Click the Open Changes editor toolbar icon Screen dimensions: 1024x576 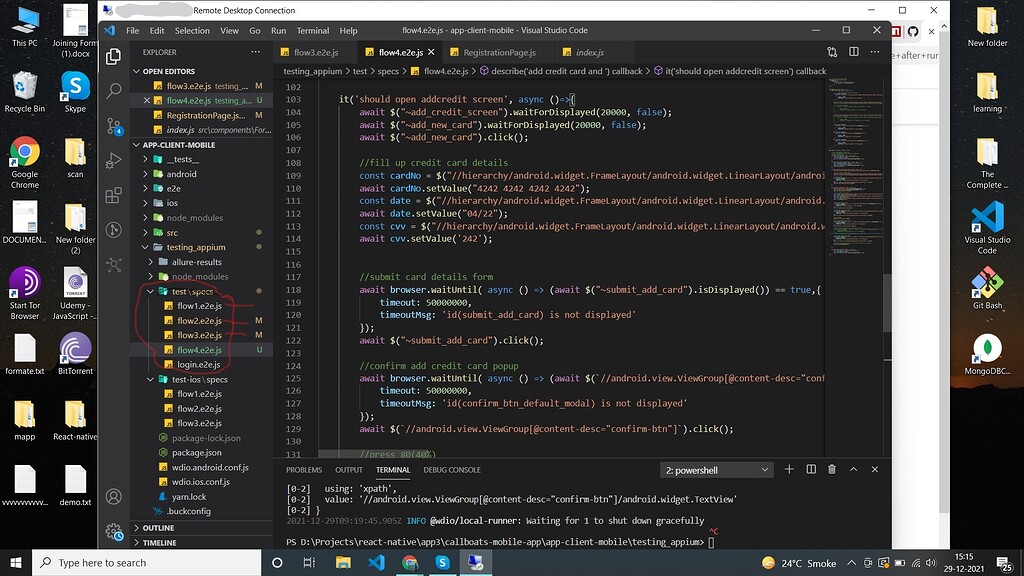click(832, 52)
